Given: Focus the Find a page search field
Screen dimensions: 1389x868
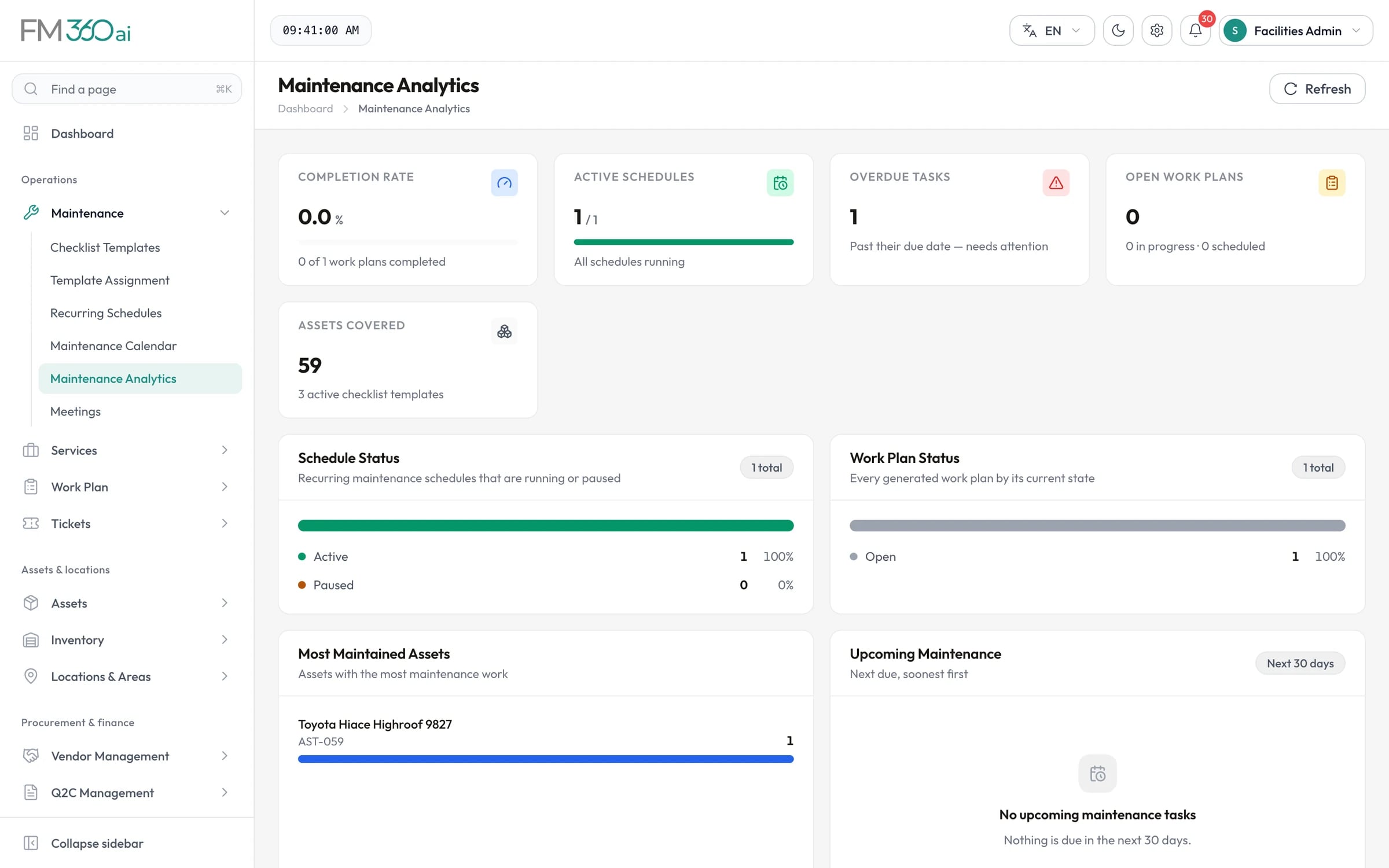Looking at the screenshot, I should pyautogui.click(x=127, y=89).
